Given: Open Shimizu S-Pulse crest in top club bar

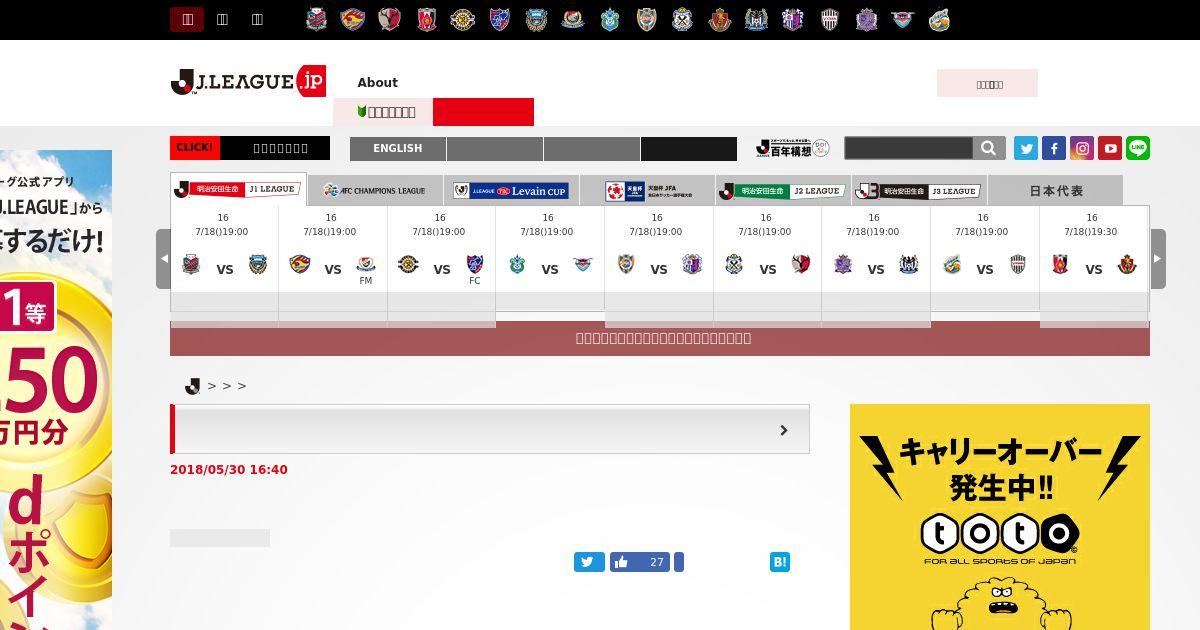Looking at the screenshot, I should click(647, 19).
